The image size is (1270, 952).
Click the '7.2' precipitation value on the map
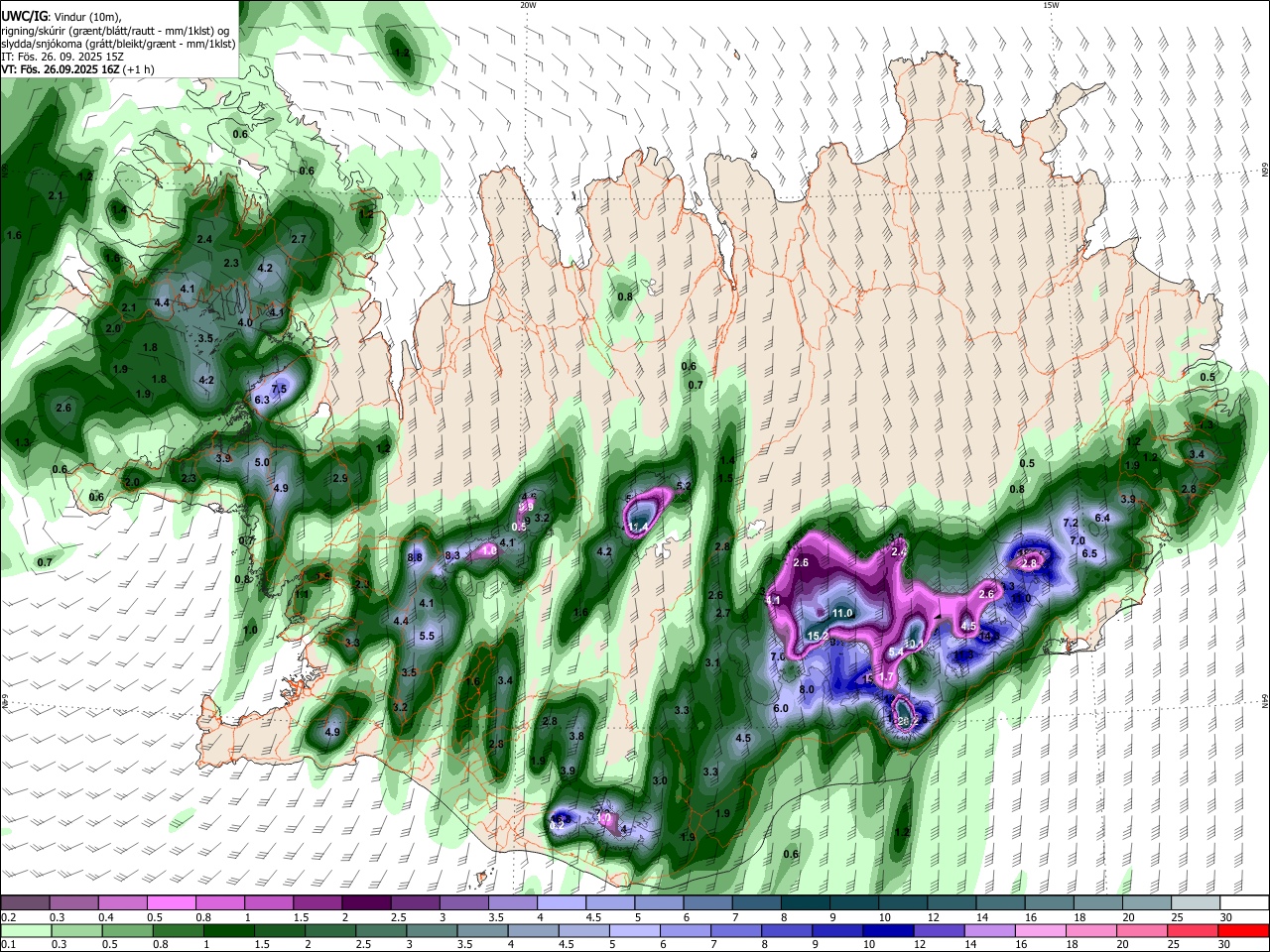pos(1071,523)
